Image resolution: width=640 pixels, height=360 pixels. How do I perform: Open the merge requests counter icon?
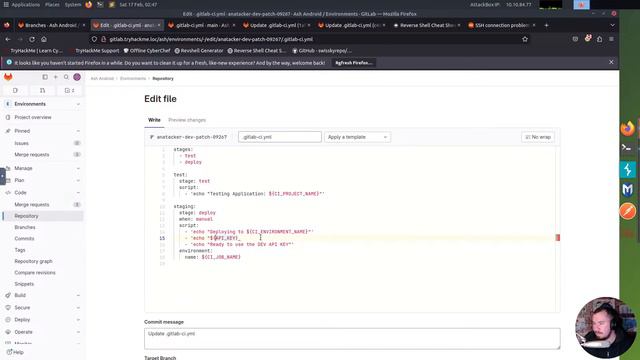[42, 90]
